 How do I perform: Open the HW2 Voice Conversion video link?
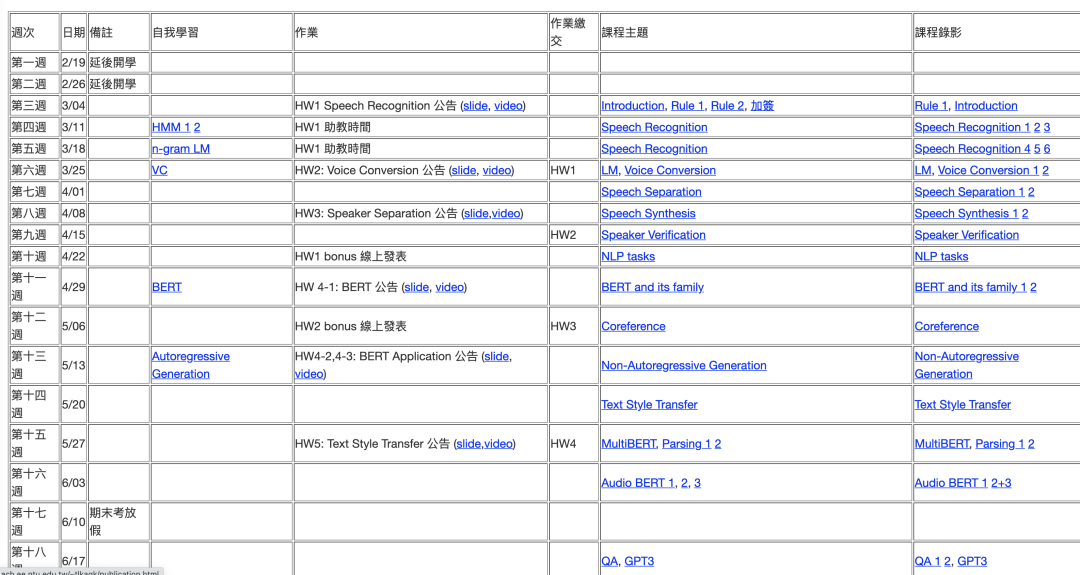coord(497,170)
